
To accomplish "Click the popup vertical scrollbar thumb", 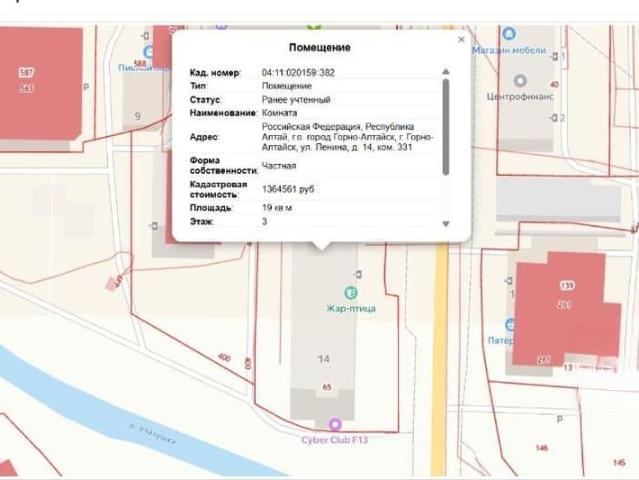I will [x=446, y=127].
